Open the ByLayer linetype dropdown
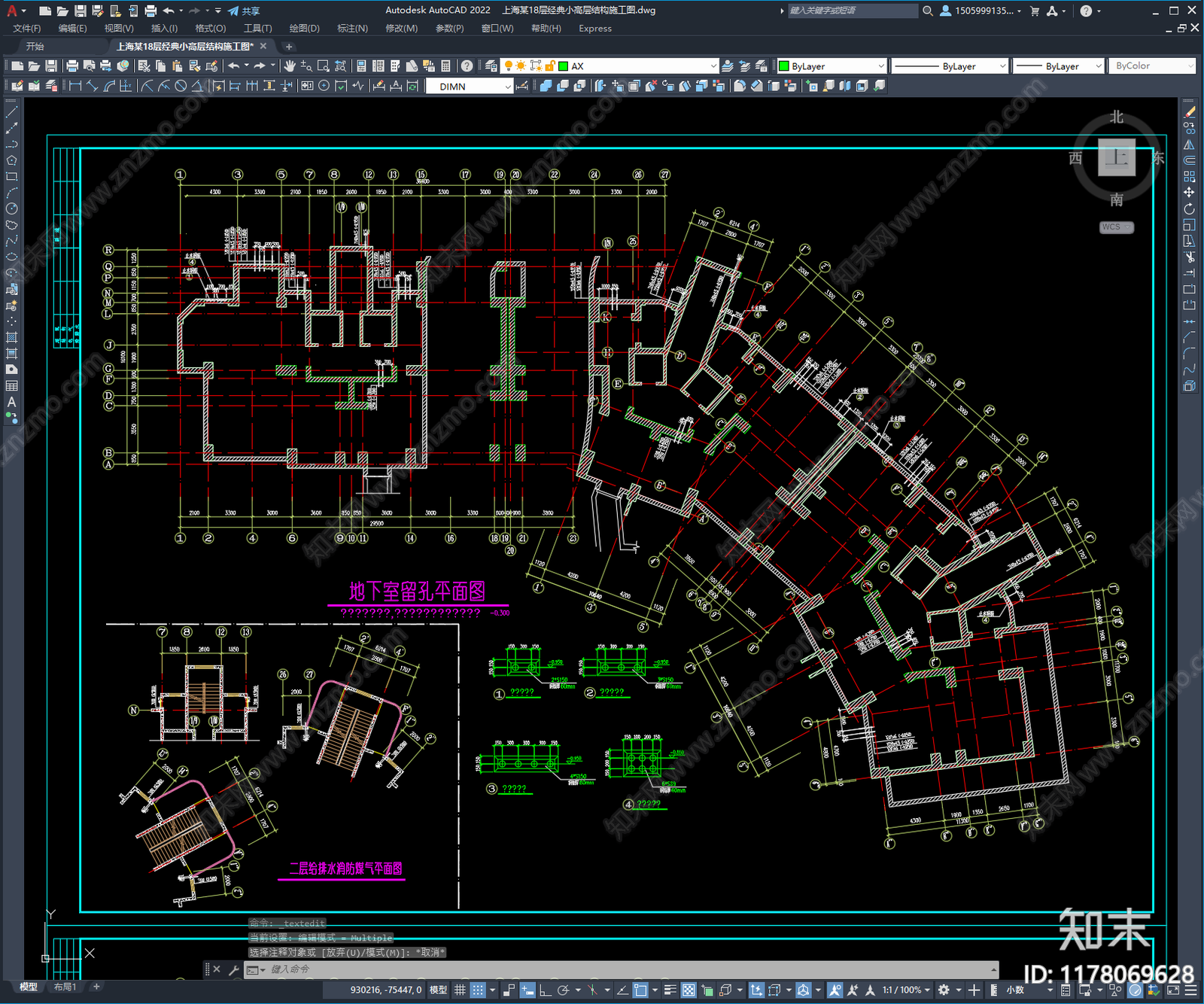Viewport: 1204px width, 1004px height. coord(950,66)
